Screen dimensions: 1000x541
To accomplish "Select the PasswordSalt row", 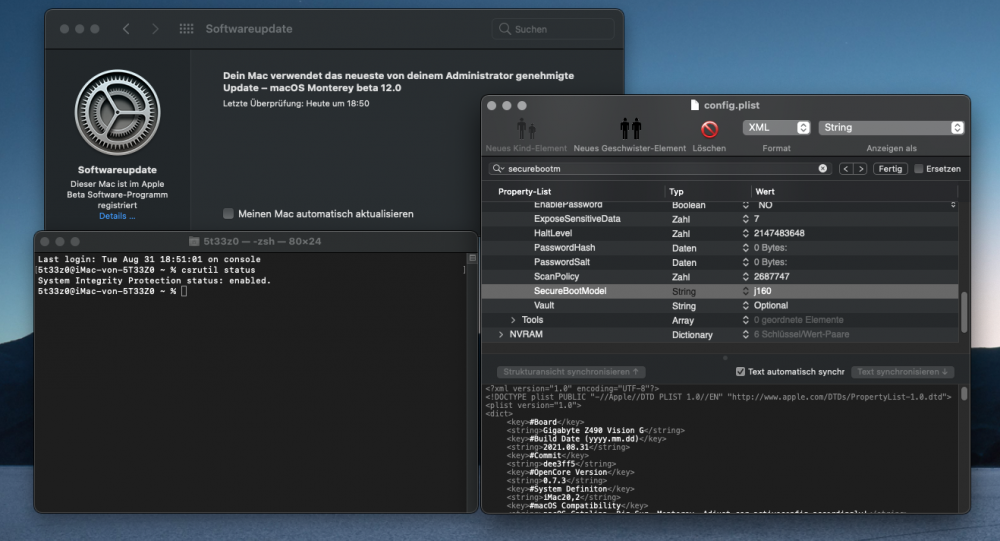I will pos(720,262).
